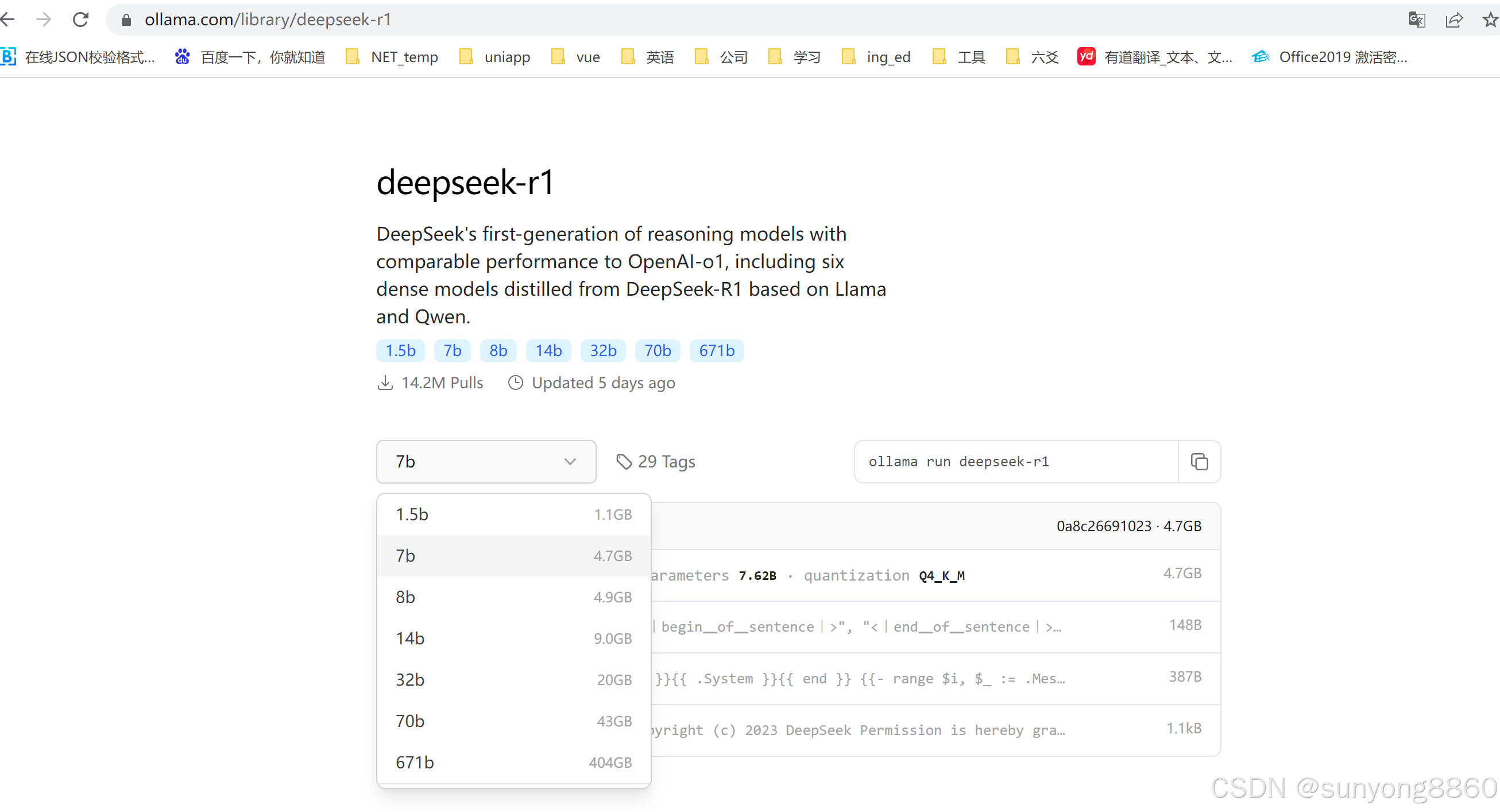Click the share page icon
Image resolution: width=1500 pixels, height=812 pixels.
[1453, 20]
